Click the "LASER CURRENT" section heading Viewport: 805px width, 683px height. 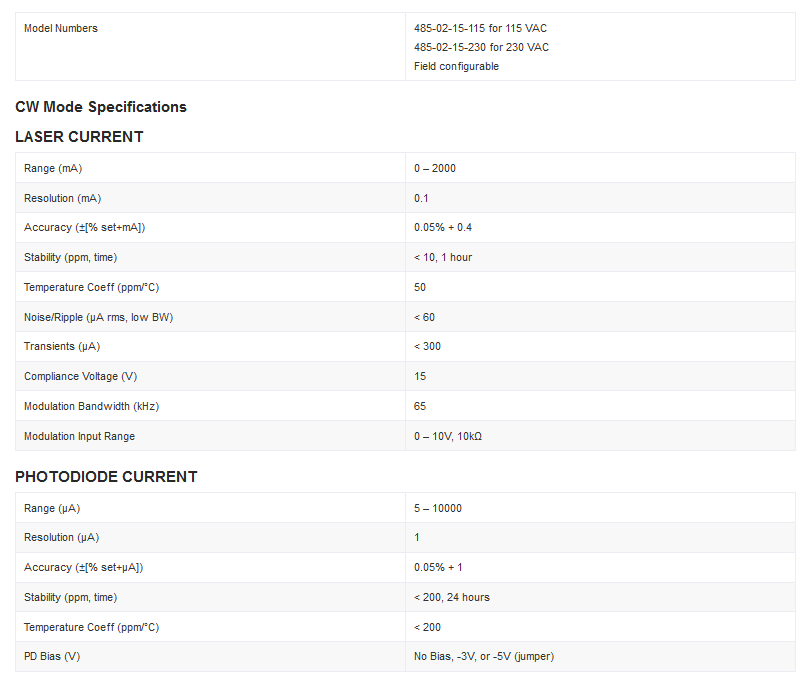79,137
